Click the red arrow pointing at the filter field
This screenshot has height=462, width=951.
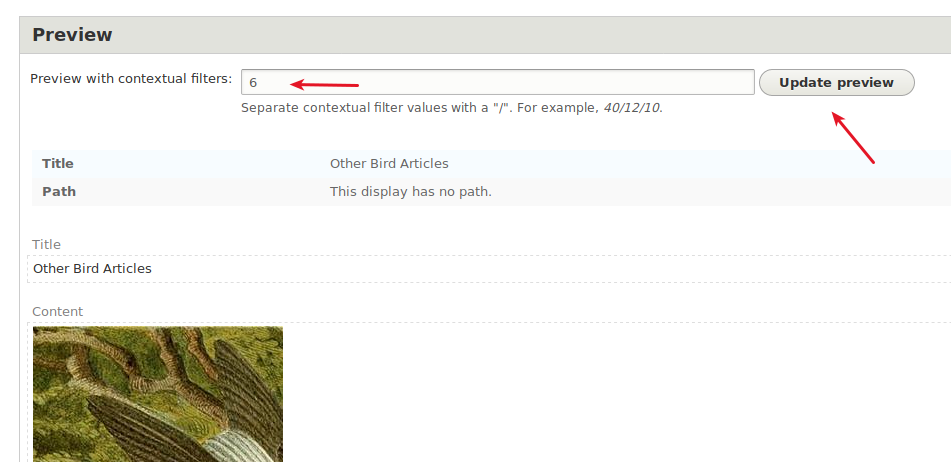pos(324,84)
